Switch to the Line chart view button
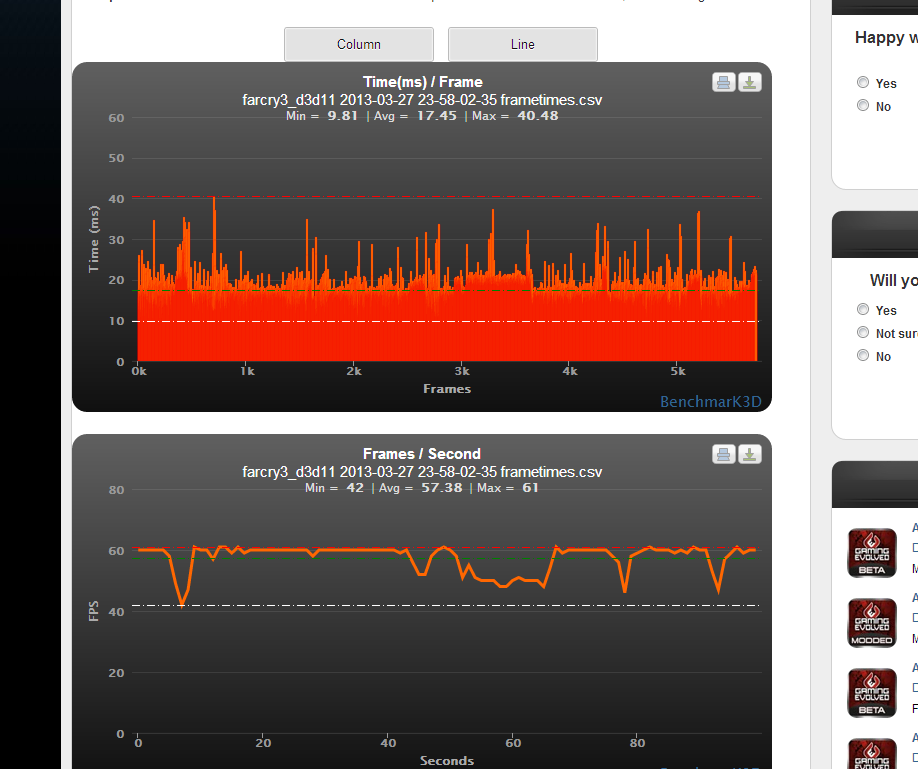918x769 pixels. 523,44
